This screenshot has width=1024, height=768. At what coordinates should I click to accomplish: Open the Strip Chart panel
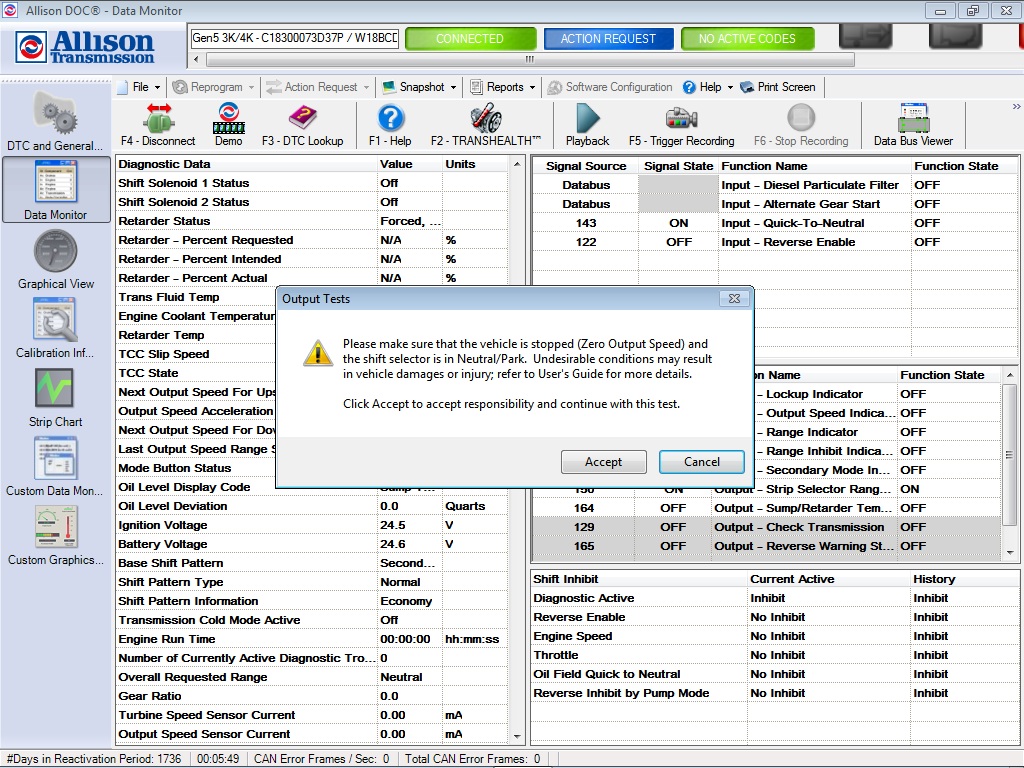point(55,396)
